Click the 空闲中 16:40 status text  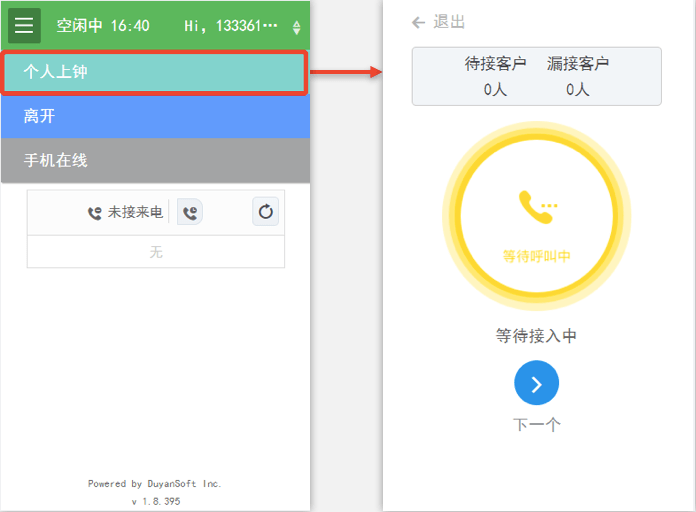click(103, 26)
